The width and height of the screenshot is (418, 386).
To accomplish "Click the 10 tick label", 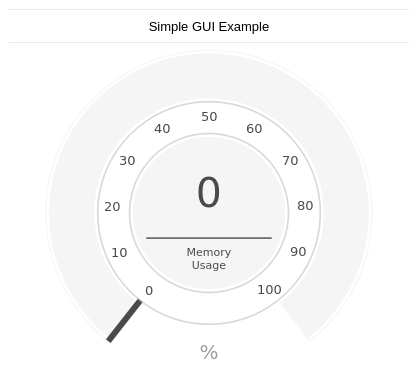I will [x=119, y=253].
